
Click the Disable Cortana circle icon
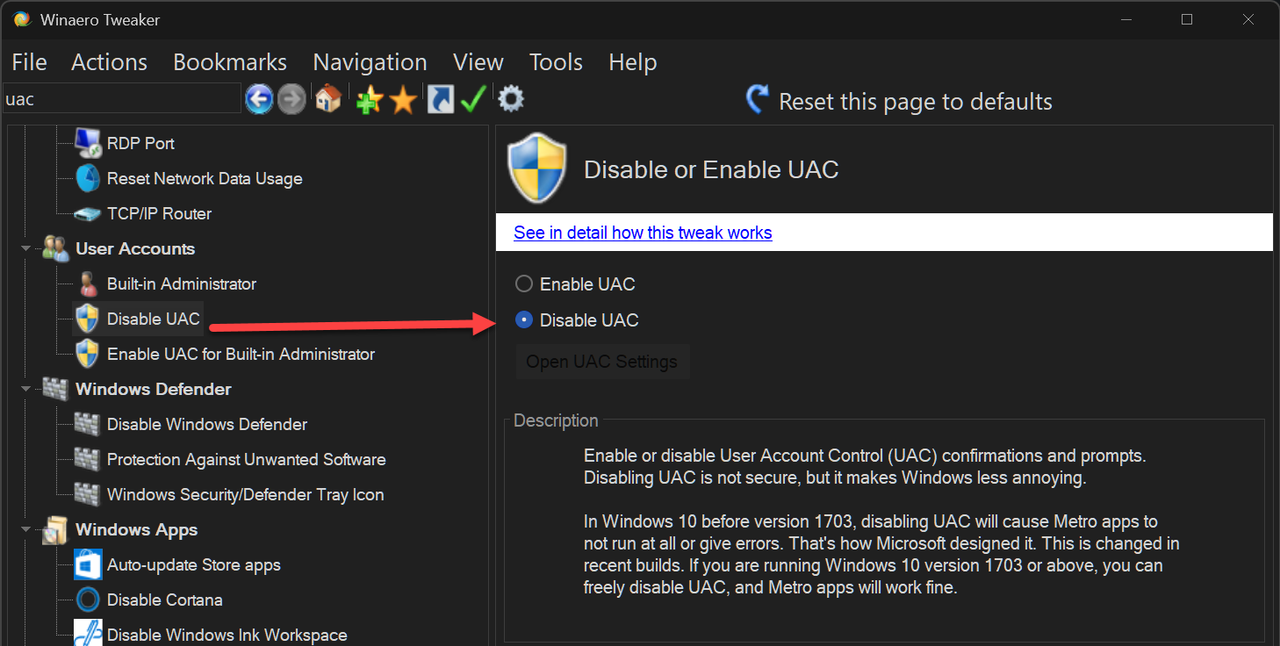point(88,600)
